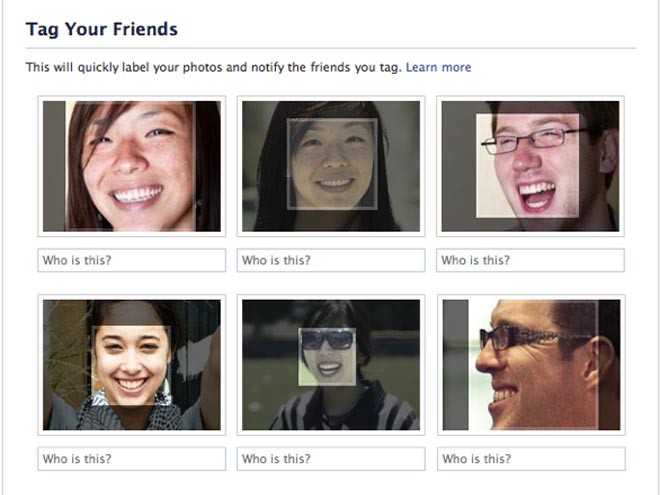Viewport: 660px width, 495px height.
Task: Click 'Who is this?' under top-middle photo
Action: (x=331, y=260)
